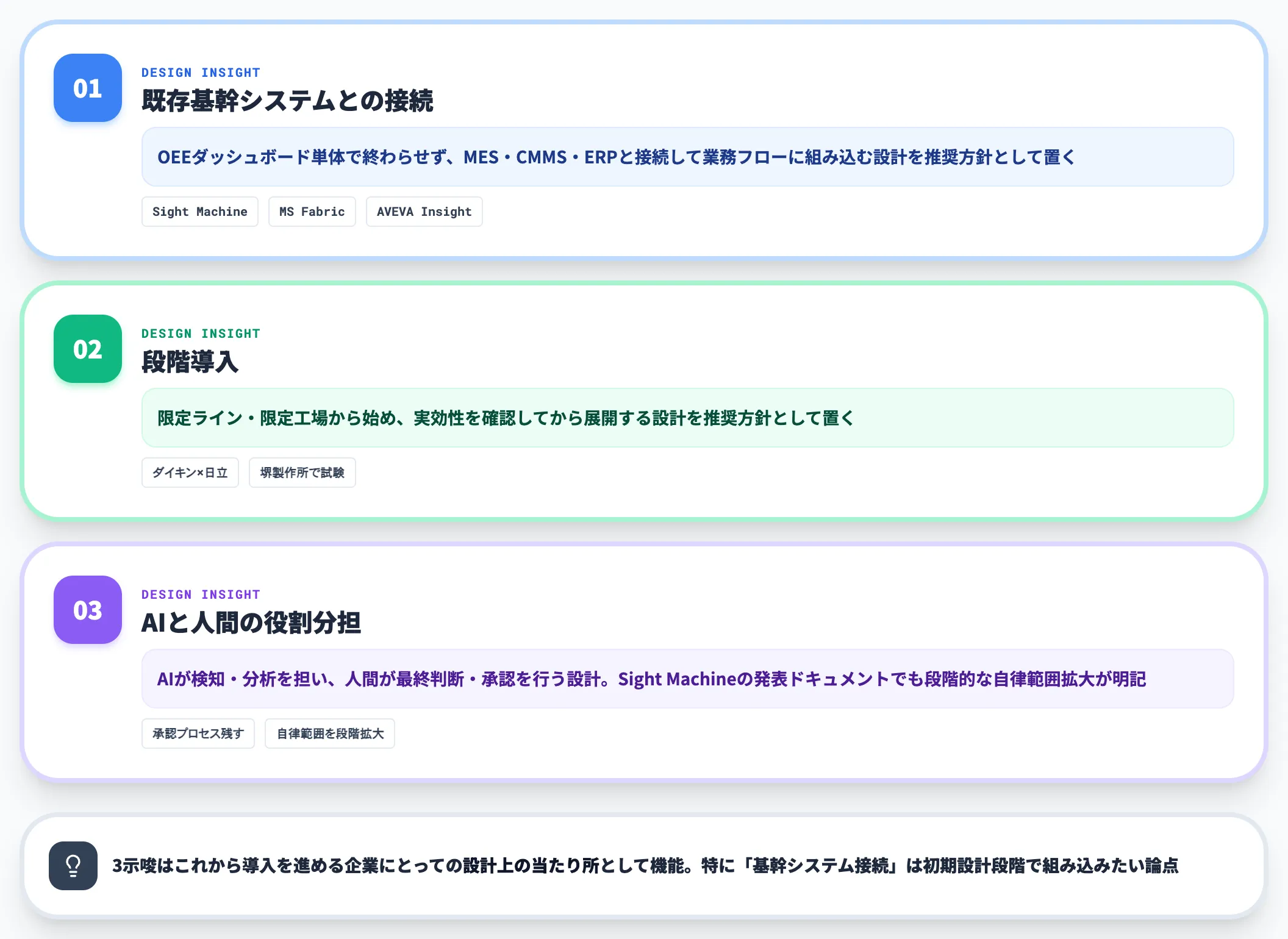
Task: Select the 承認プロセス残す tag
Action: click(198, 734)
